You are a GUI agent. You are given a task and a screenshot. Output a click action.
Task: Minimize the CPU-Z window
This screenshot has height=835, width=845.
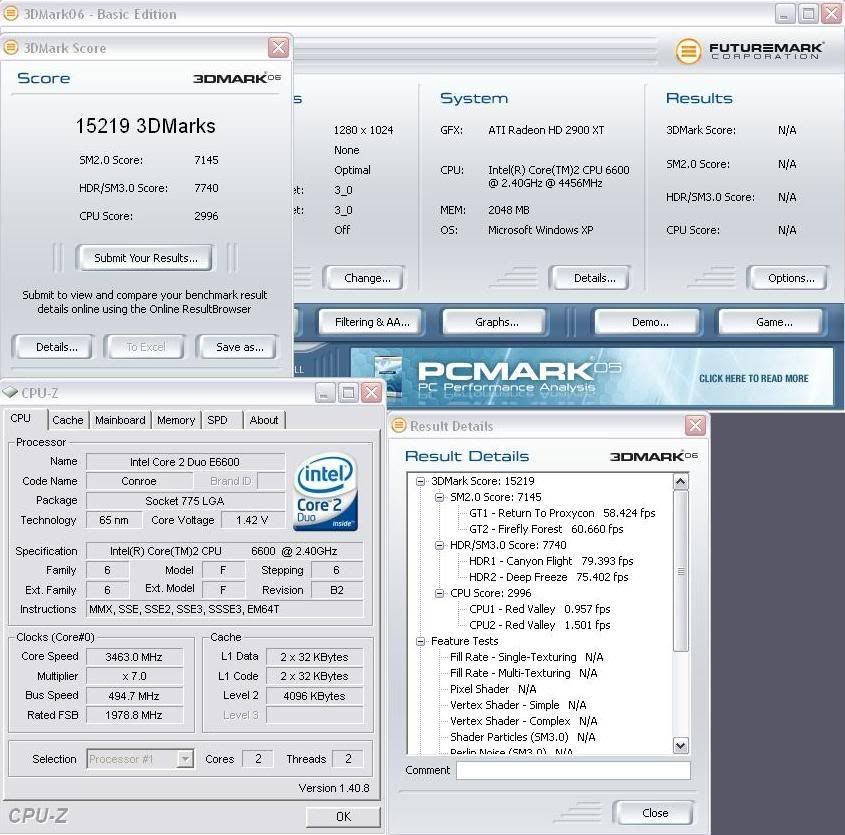(325, 393)
